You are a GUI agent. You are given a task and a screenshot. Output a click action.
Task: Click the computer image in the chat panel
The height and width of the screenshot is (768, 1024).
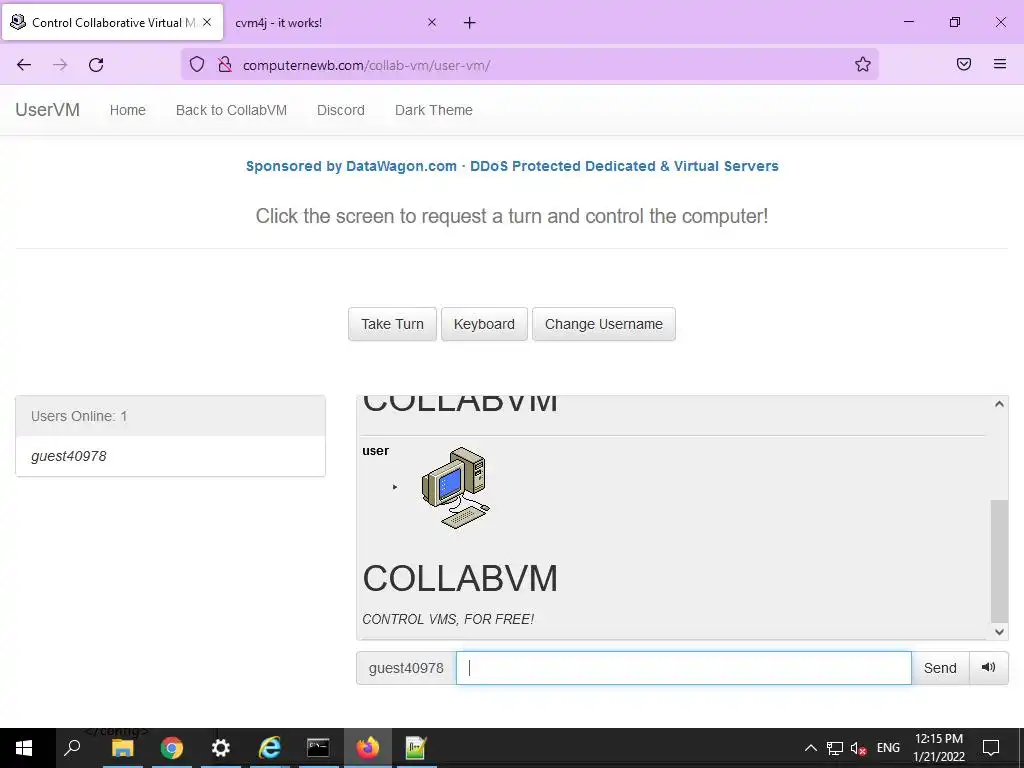[455, 488]
